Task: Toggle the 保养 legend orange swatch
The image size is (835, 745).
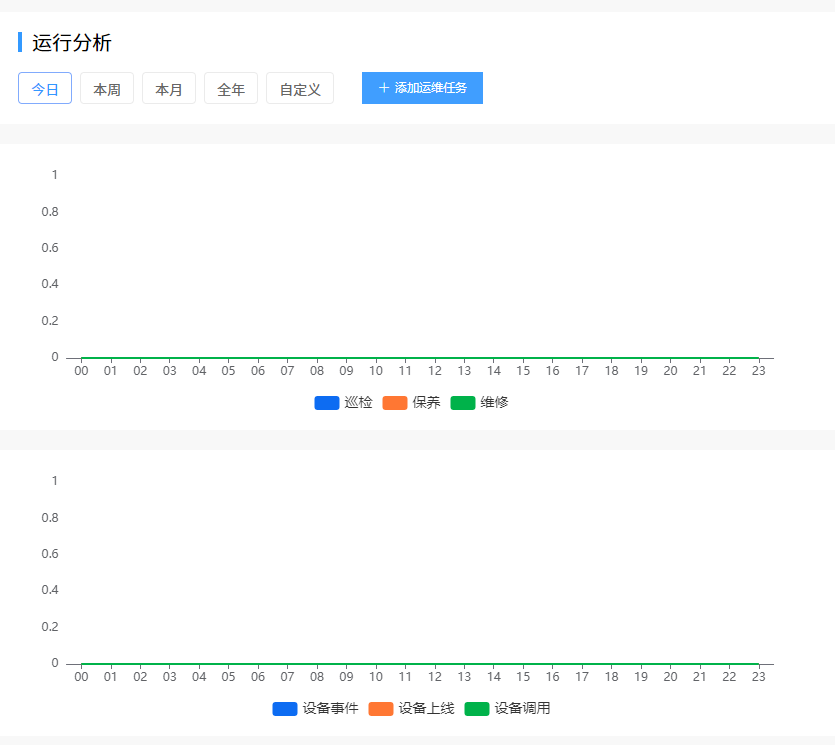Action: 395,403
